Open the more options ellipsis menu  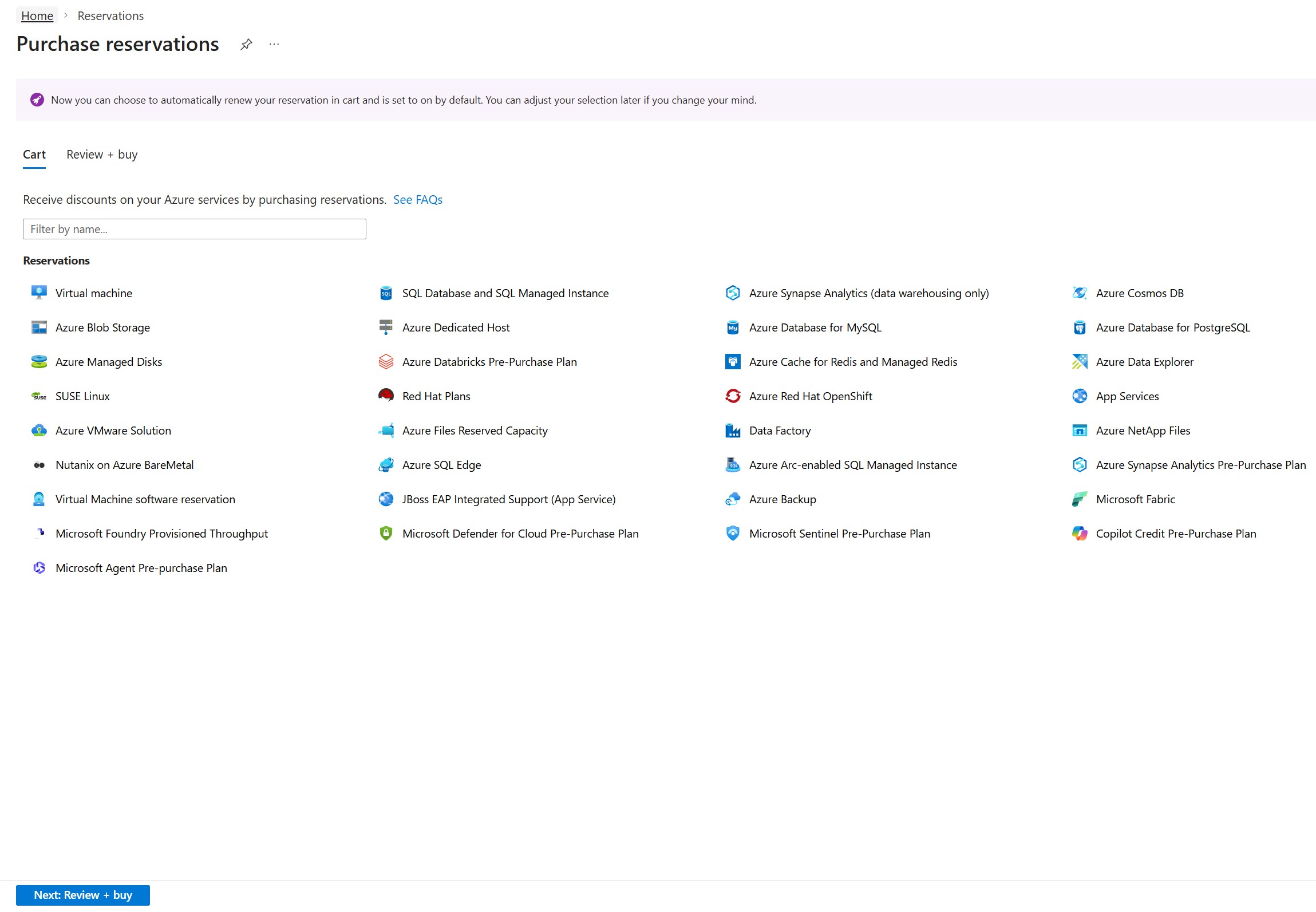(274, 44)
